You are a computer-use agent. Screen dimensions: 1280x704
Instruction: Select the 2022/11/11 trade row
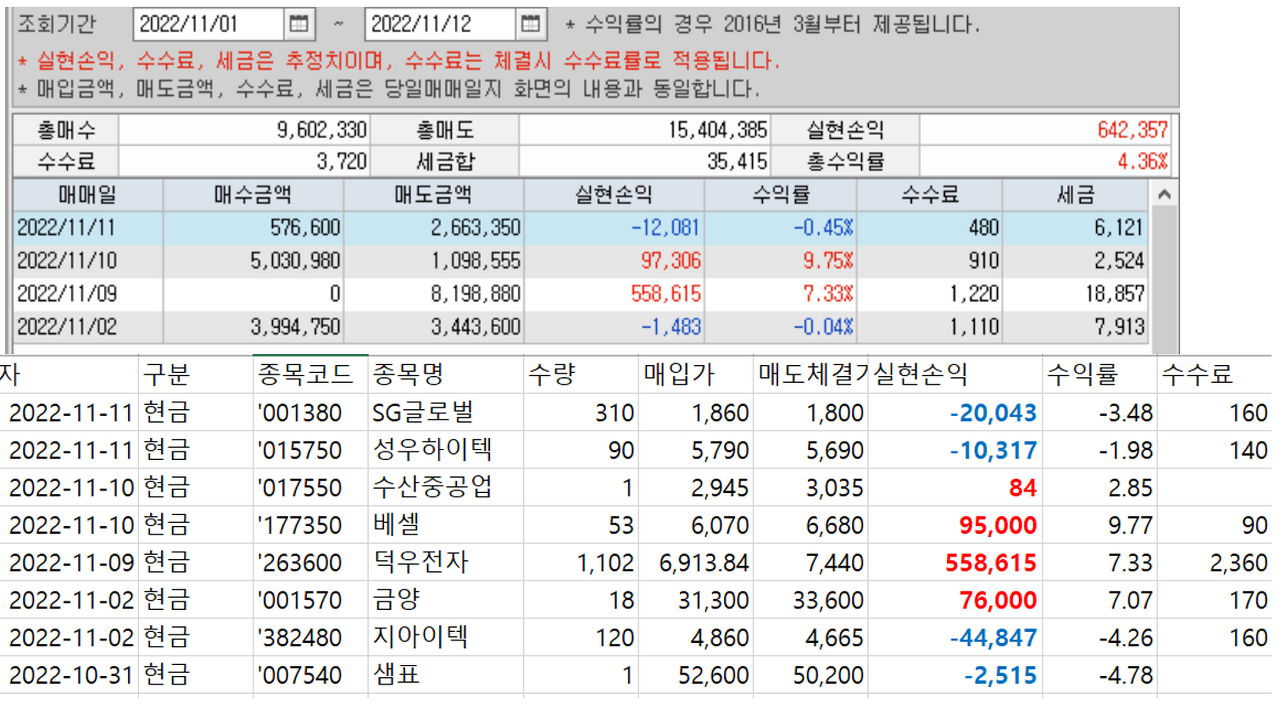point(582,227)
